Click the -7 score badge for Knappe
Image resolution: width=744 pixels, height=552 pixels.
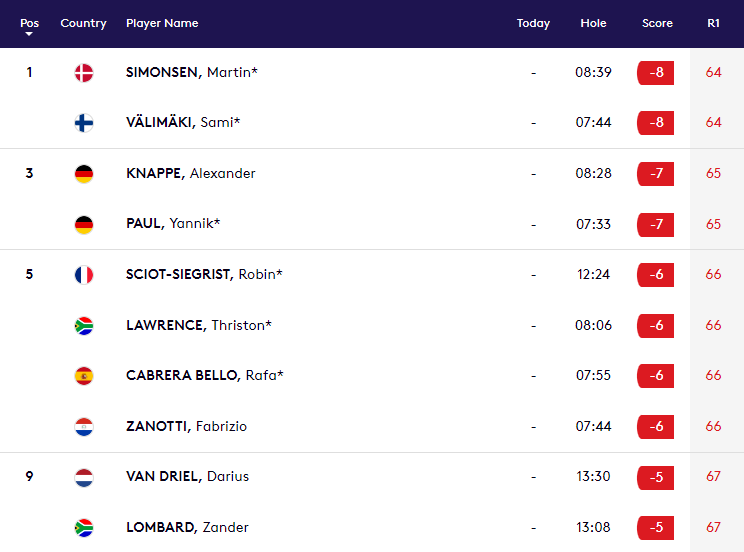(x=656, y=174)
